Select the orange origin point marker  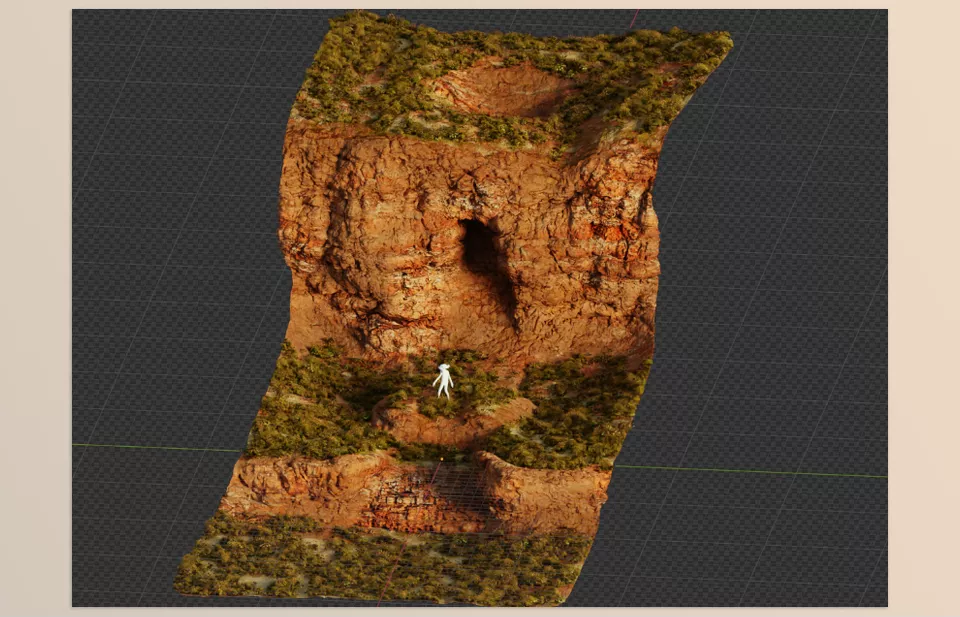(441, 458)
